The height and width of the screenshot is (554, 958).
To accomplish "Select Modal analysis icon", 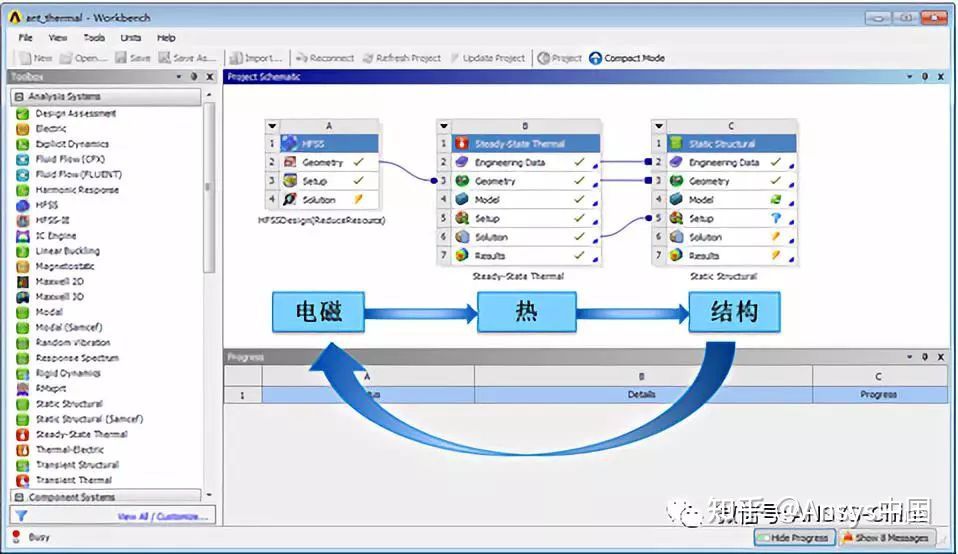I will (x=23, y=312).
